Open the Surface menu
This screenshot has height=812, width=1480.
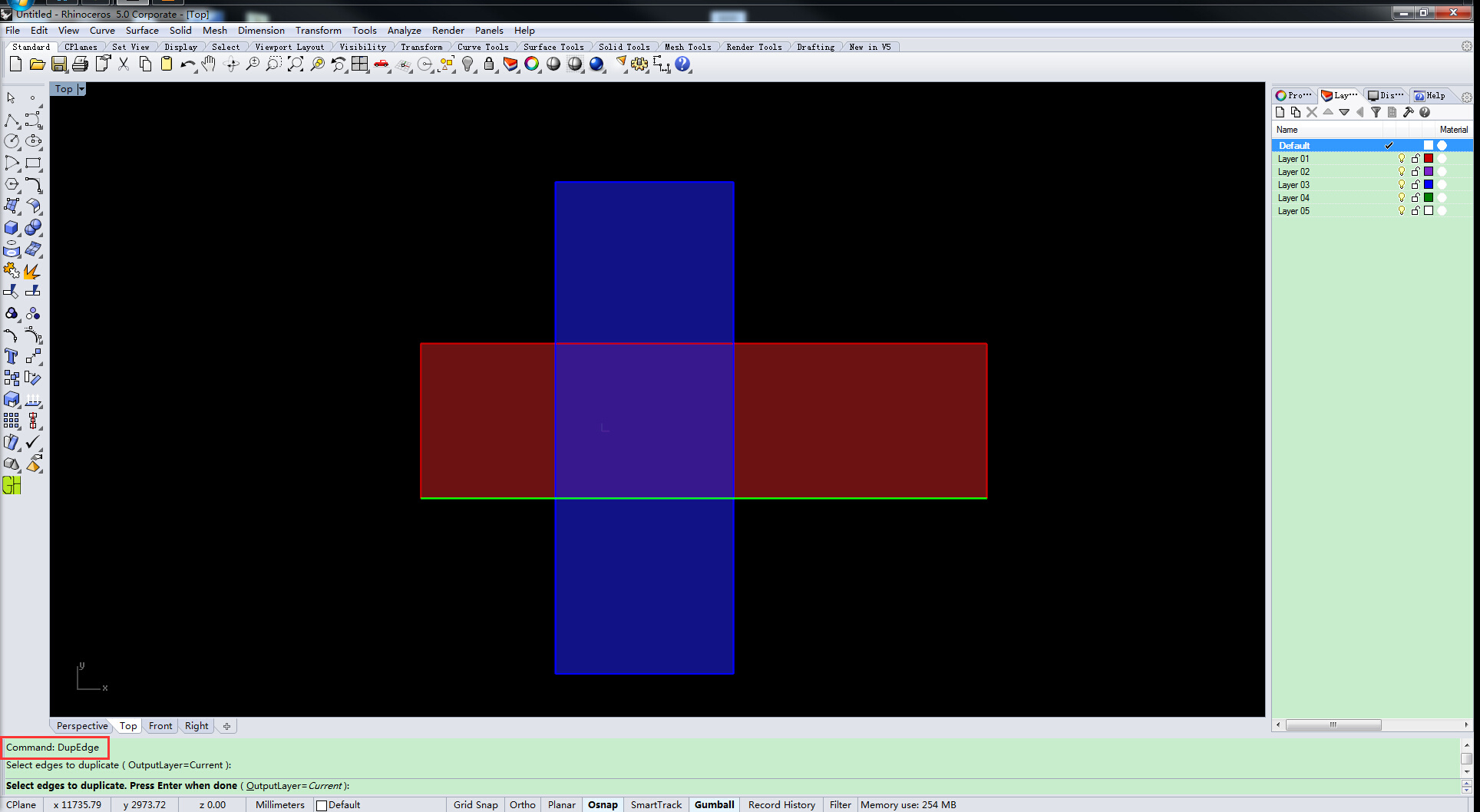tap(142, 31)
